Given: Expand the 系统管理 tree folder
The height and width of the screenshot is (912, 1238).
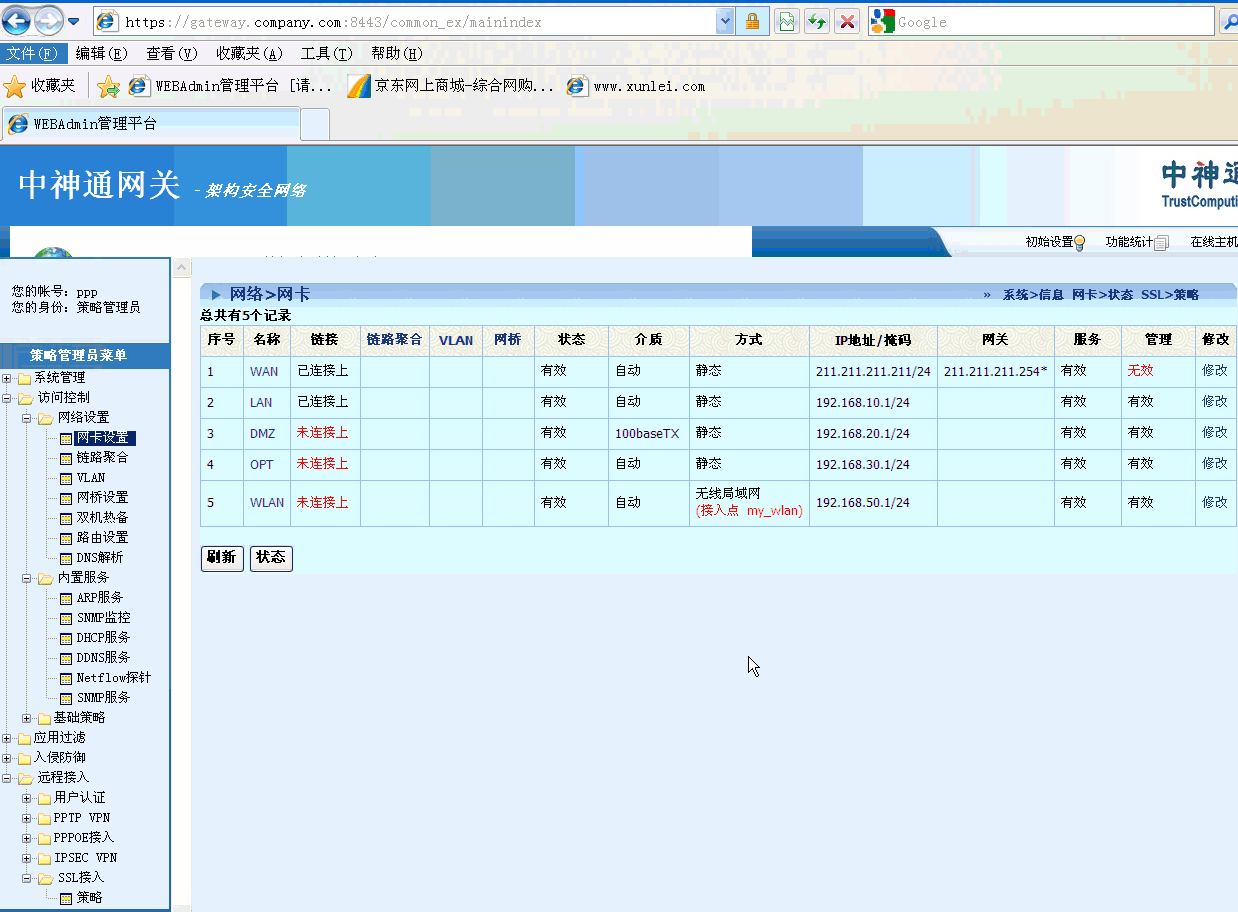Looking at the screenshot, I should tap(8, 378).
